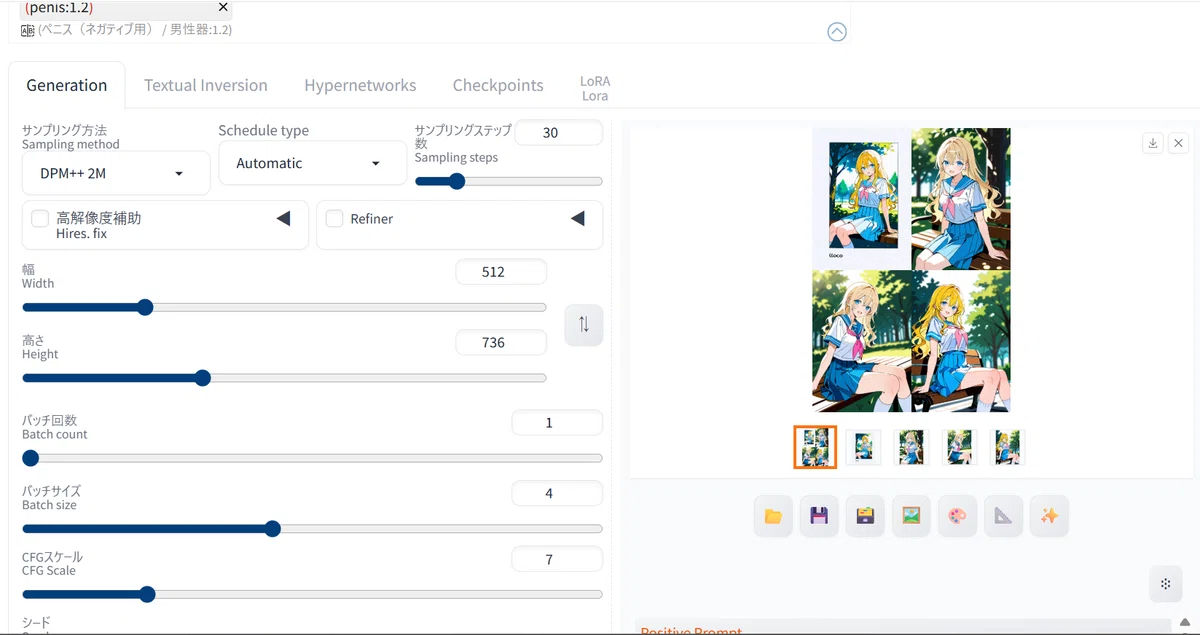Enable the Refiner checkbox
Image resolution: width=1200 pixels, height=635 pixels.
[334, 218]
